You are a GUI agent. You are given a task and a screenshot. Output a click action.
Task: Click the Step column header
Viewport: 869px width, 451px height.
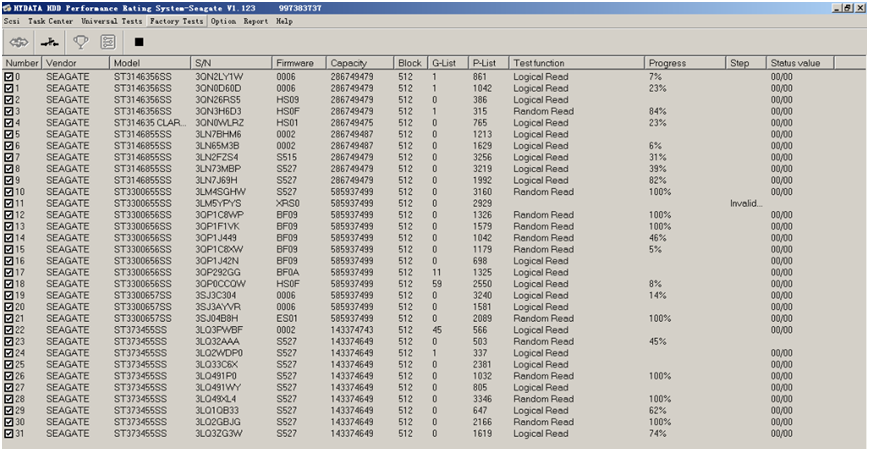click(745, 63)
